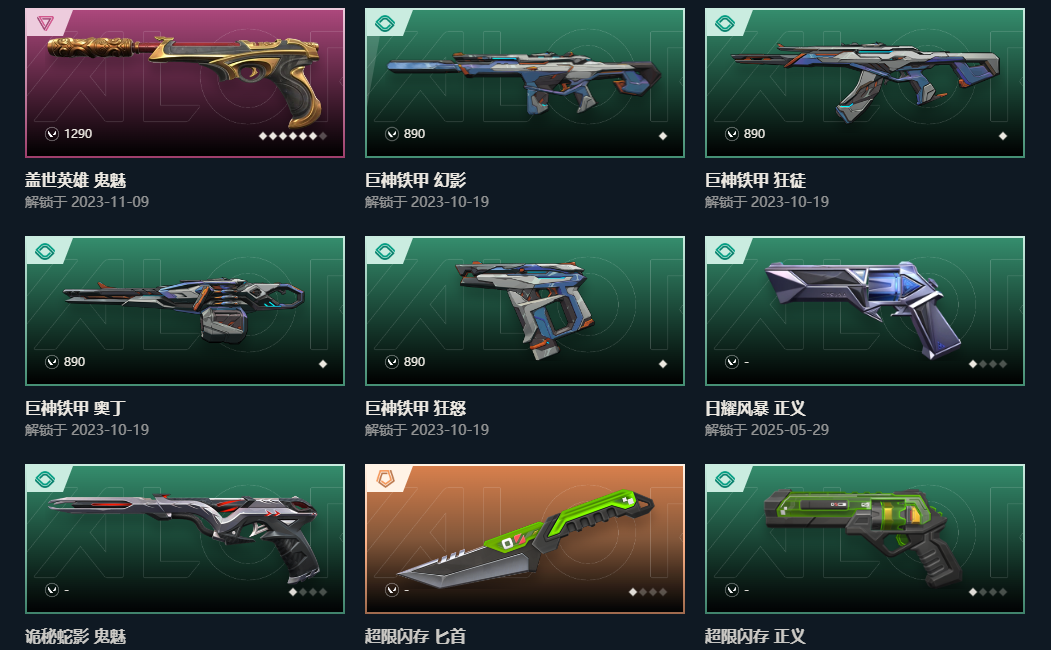The height and width of the screenshot is (650, 1051).
Task: Click the 诡秘蛇影 鬼魅 skin name text
Action: click(76, 636)
